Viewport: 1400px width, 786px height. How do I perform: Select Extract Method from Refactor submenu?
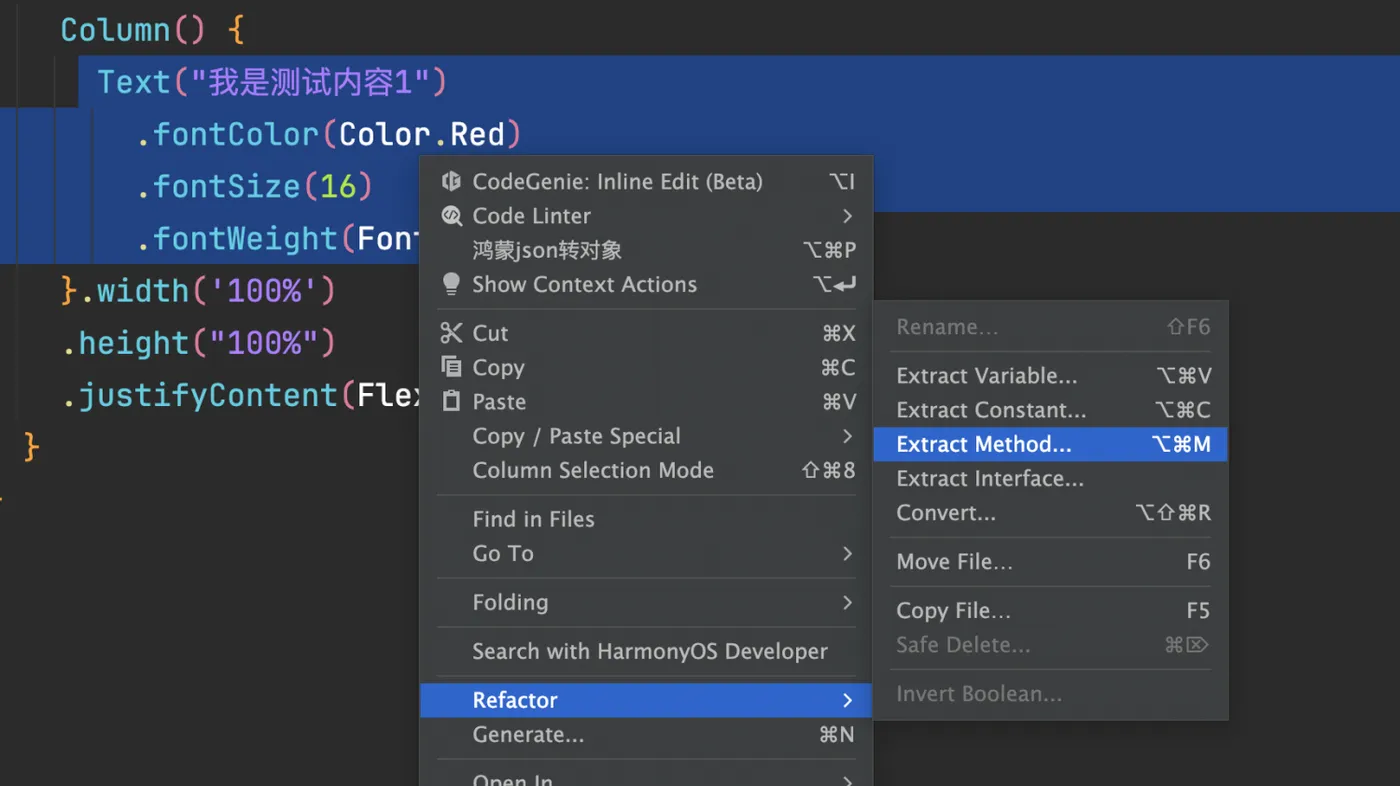[x=1050, y=444]
